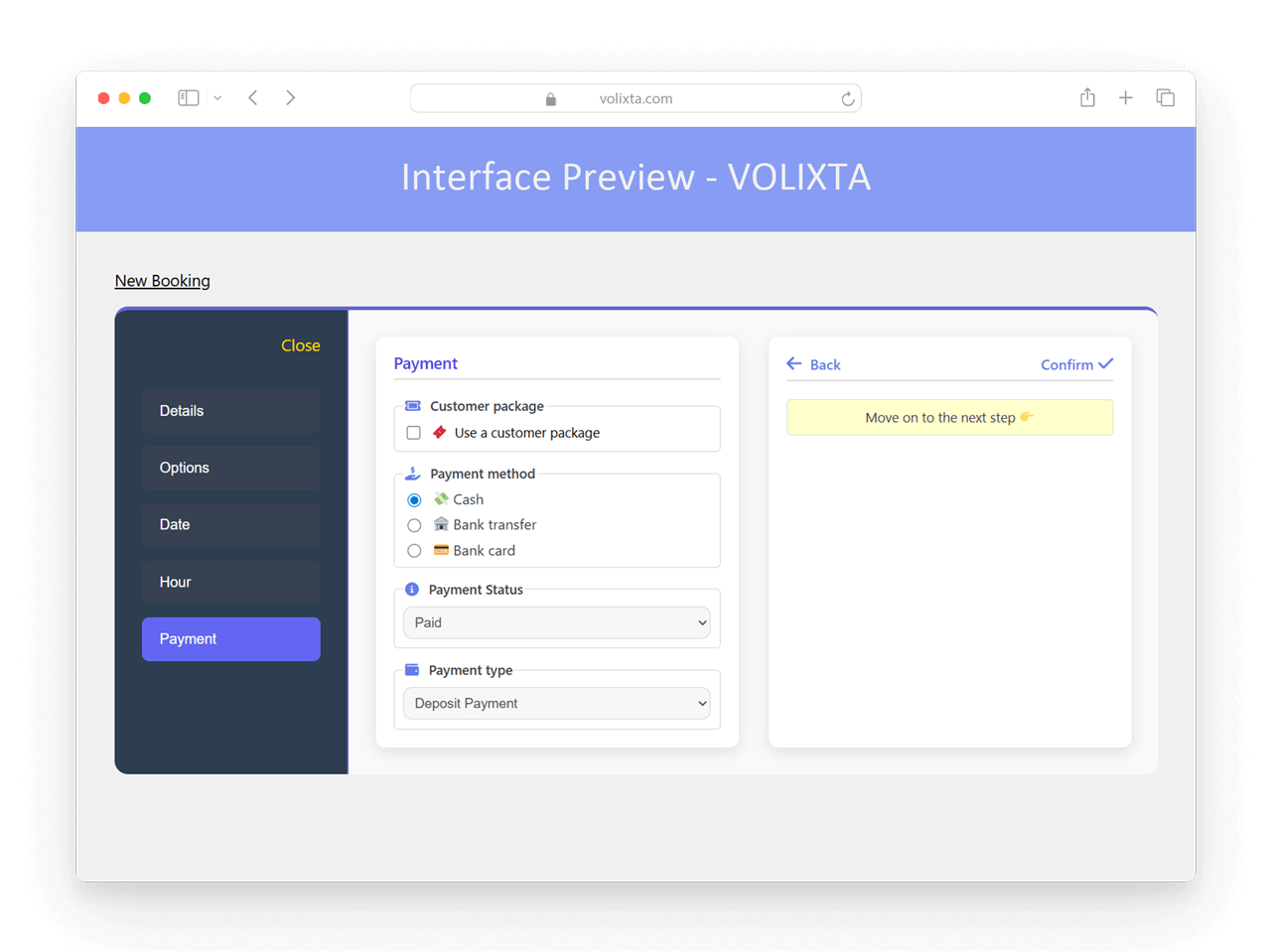This screenshot has width=1271, height=952.
Task: Go back to the previous step
Action: [814, 364]
